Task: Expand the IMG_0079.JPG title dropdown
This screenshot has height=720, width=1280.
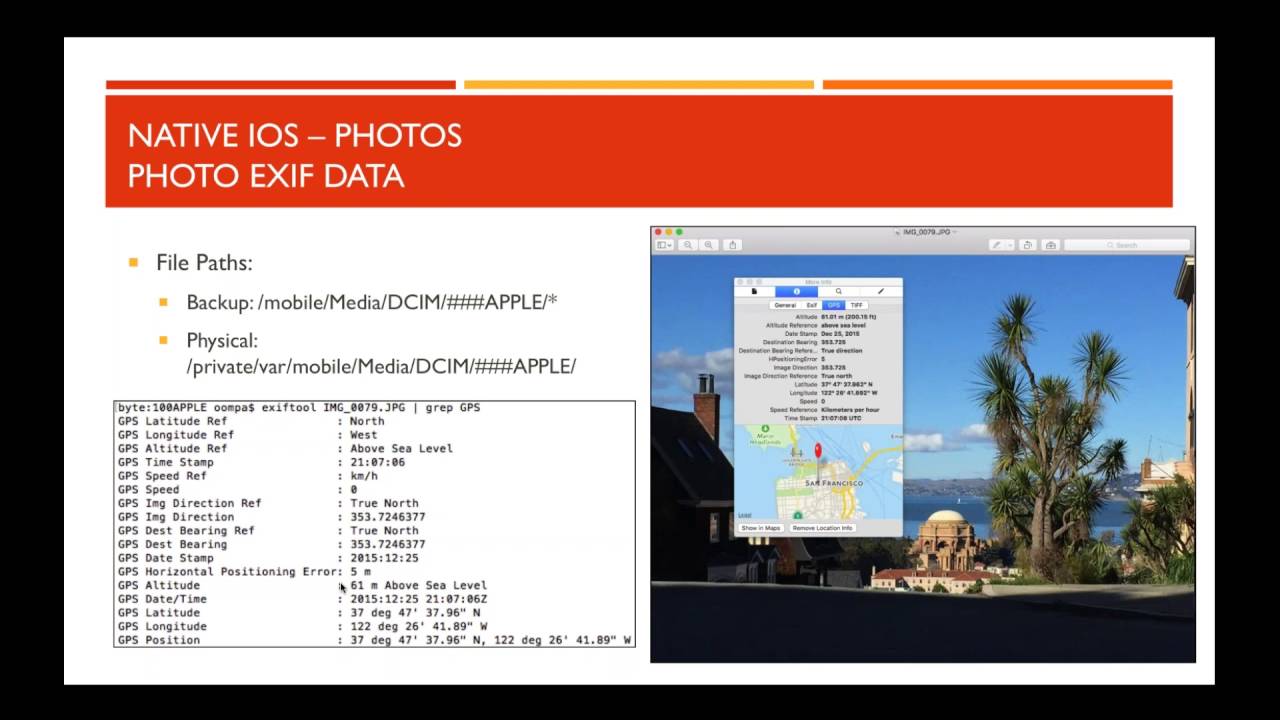Action: pos(953,232)
